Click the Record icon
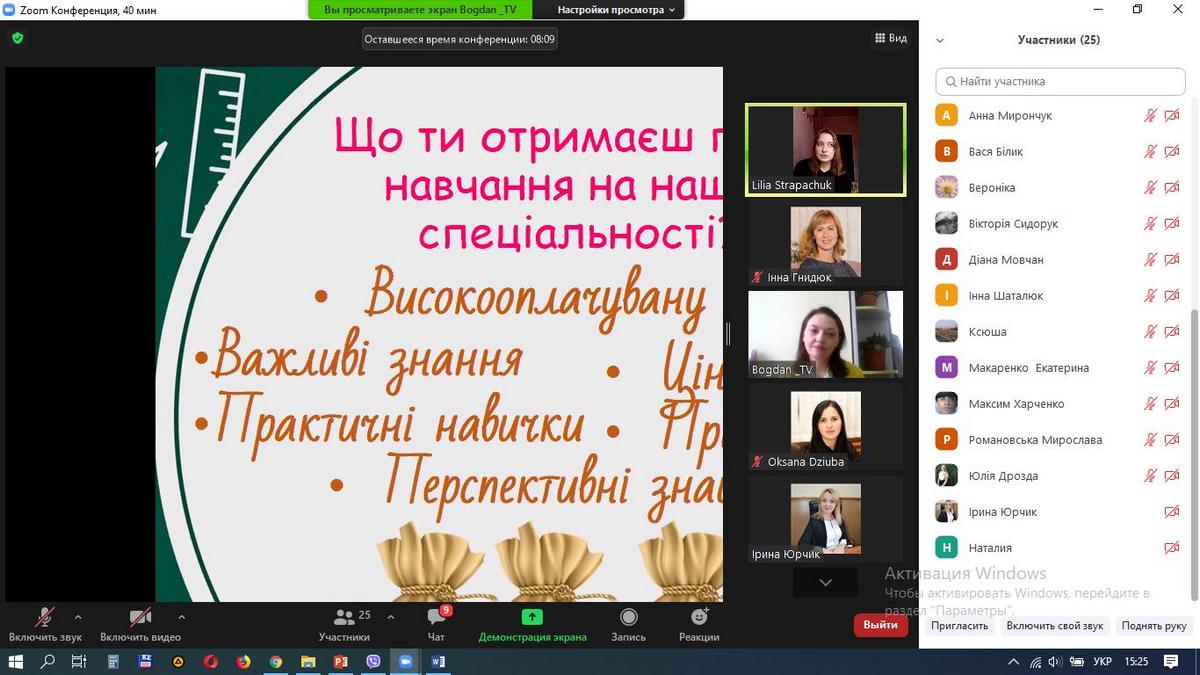Viewport: 1200px width, 675px height. tap(628, 617)
